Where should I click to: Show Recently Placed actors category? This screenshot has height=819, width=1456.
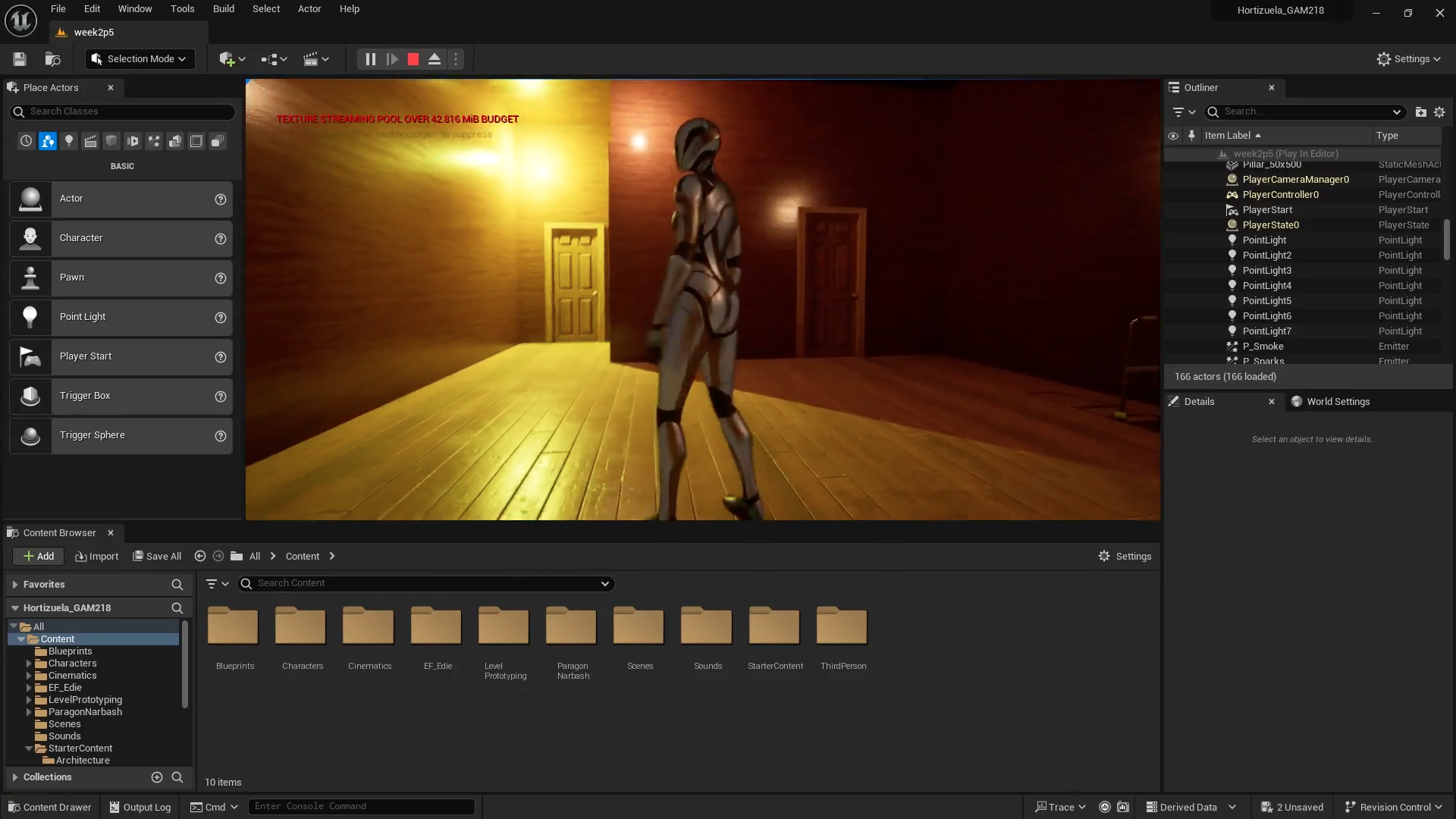pyautogui.click(x=27, y=141)
